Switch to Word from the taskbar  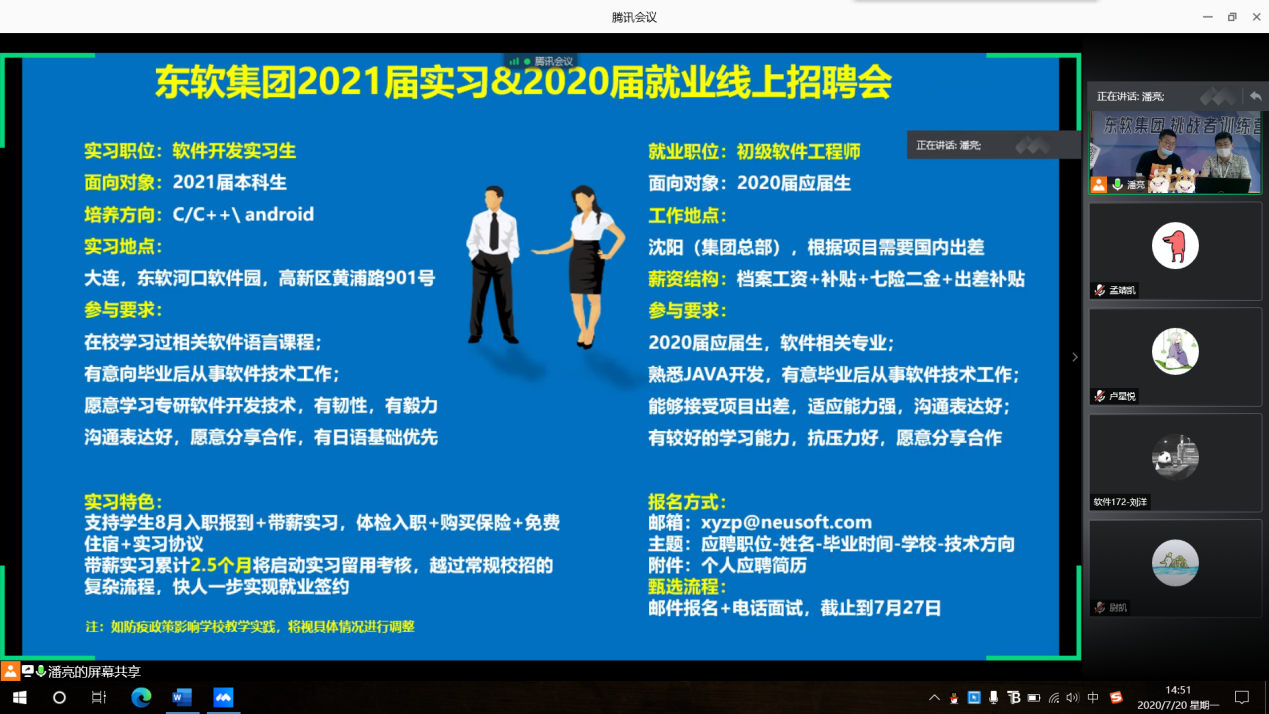pyautogui.click(x=182, y=697)
